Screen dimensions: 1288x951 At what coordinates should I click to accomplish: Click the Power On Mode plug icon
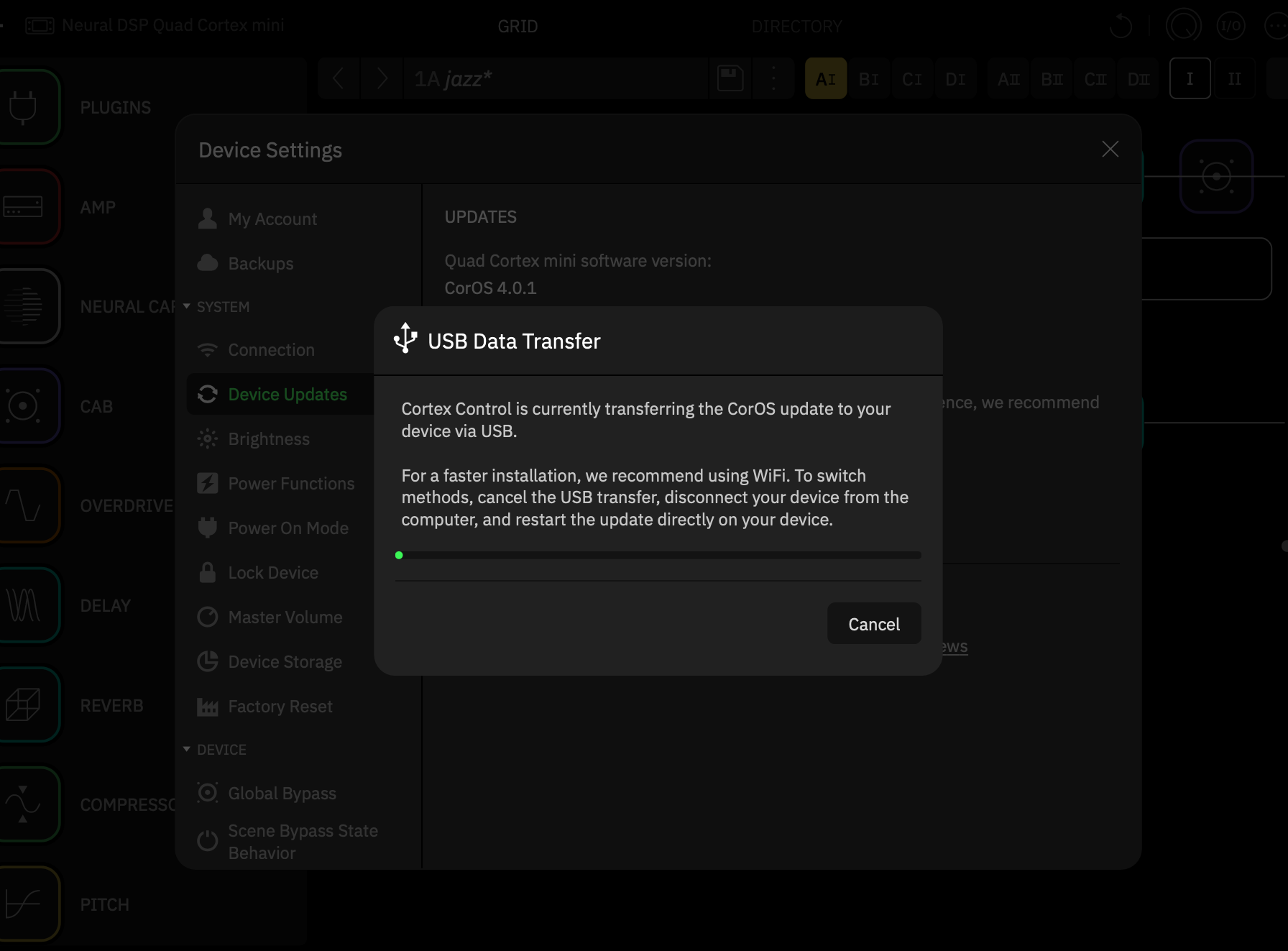point(208,528)
